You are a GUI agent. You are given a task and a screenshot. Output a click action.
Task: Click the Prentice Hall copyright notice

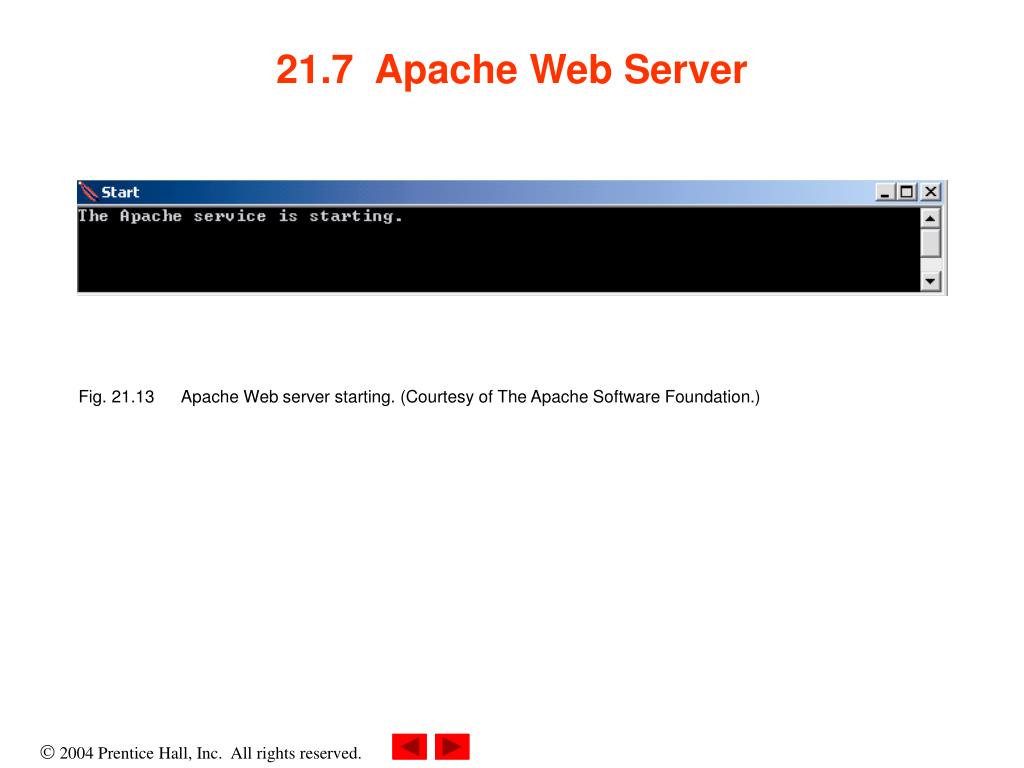201,753
